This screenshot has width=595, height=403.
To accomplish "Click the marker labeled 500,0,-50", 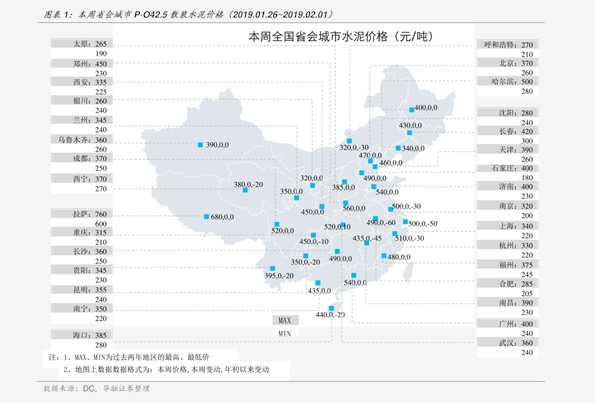I will 405,222.
